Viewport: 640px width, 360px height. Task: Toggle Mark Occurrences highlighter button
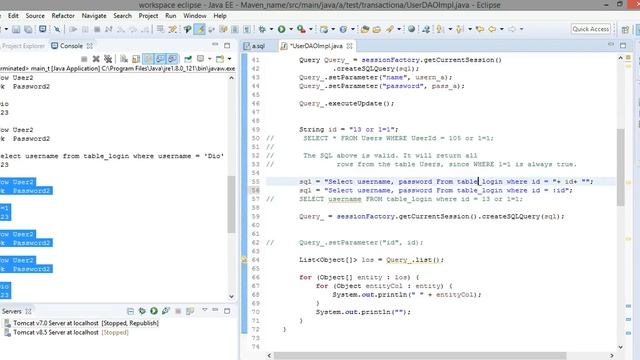click(200, 29)
